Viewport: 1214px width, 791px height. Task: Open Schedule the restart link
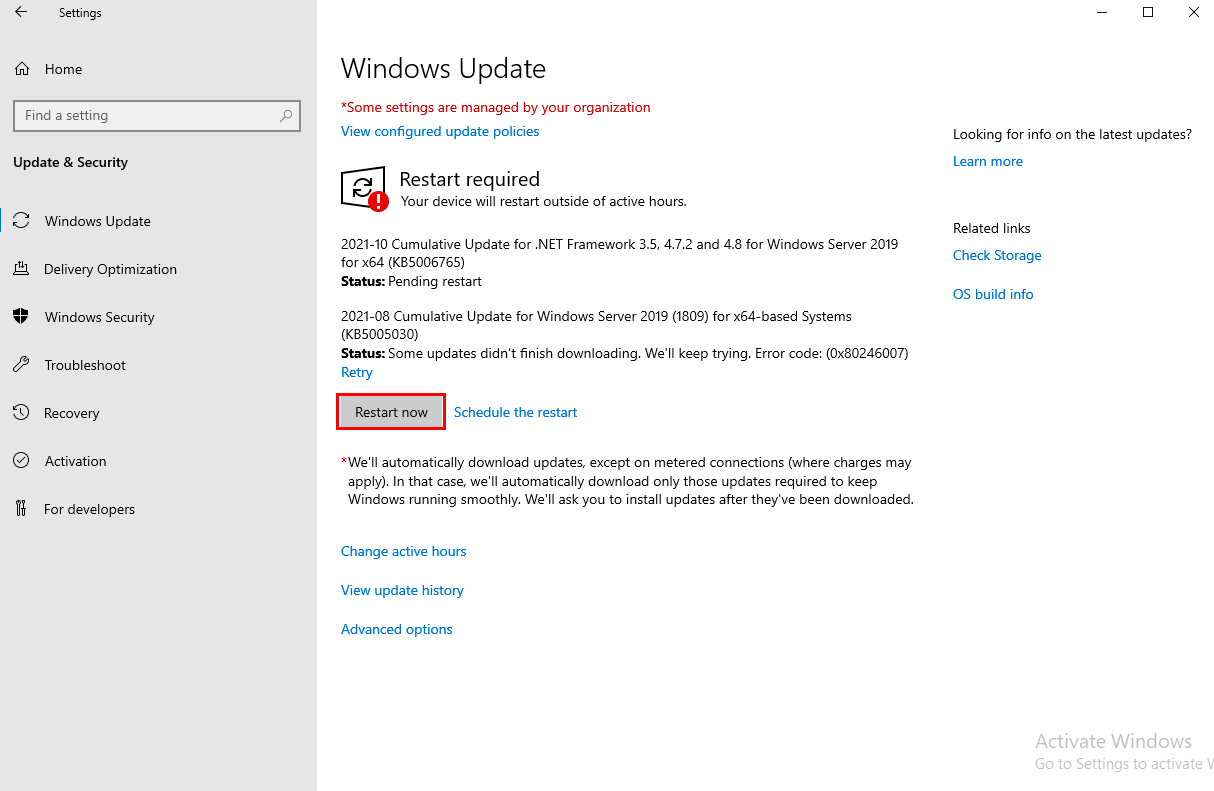[515, 412]
